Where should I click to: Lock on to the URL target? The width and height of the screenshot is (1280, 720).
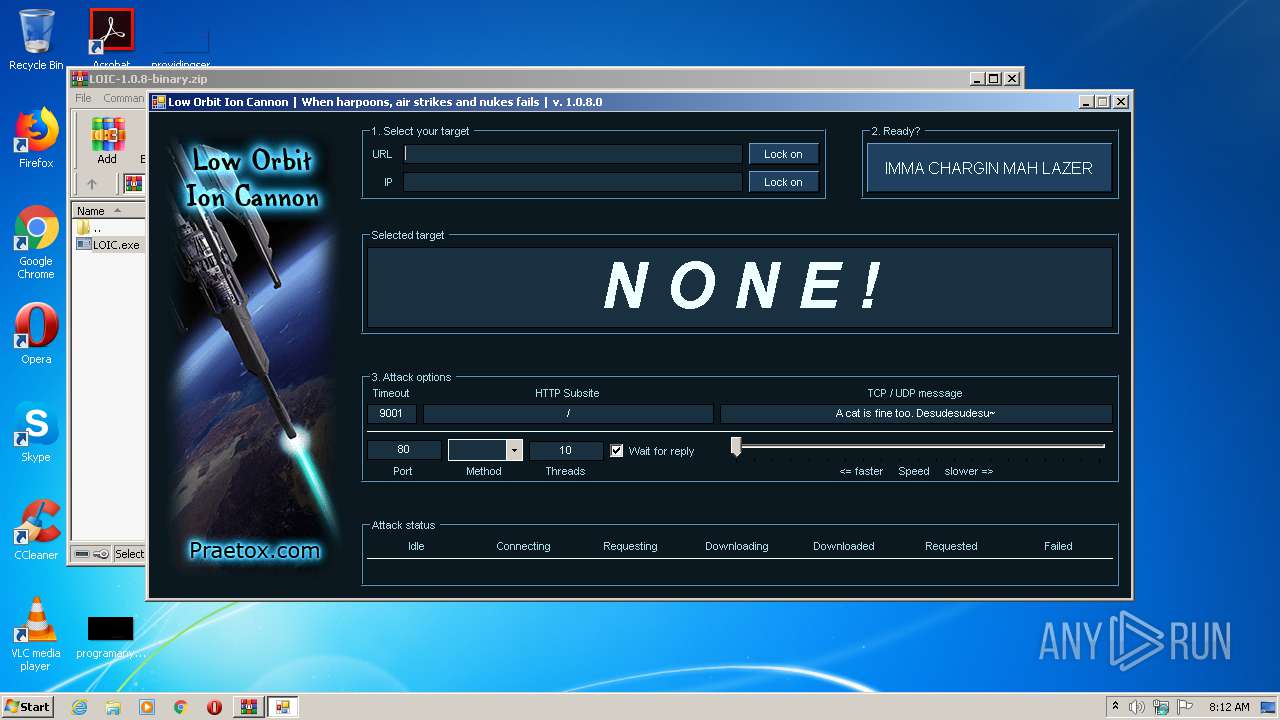(x=783, y=154)
